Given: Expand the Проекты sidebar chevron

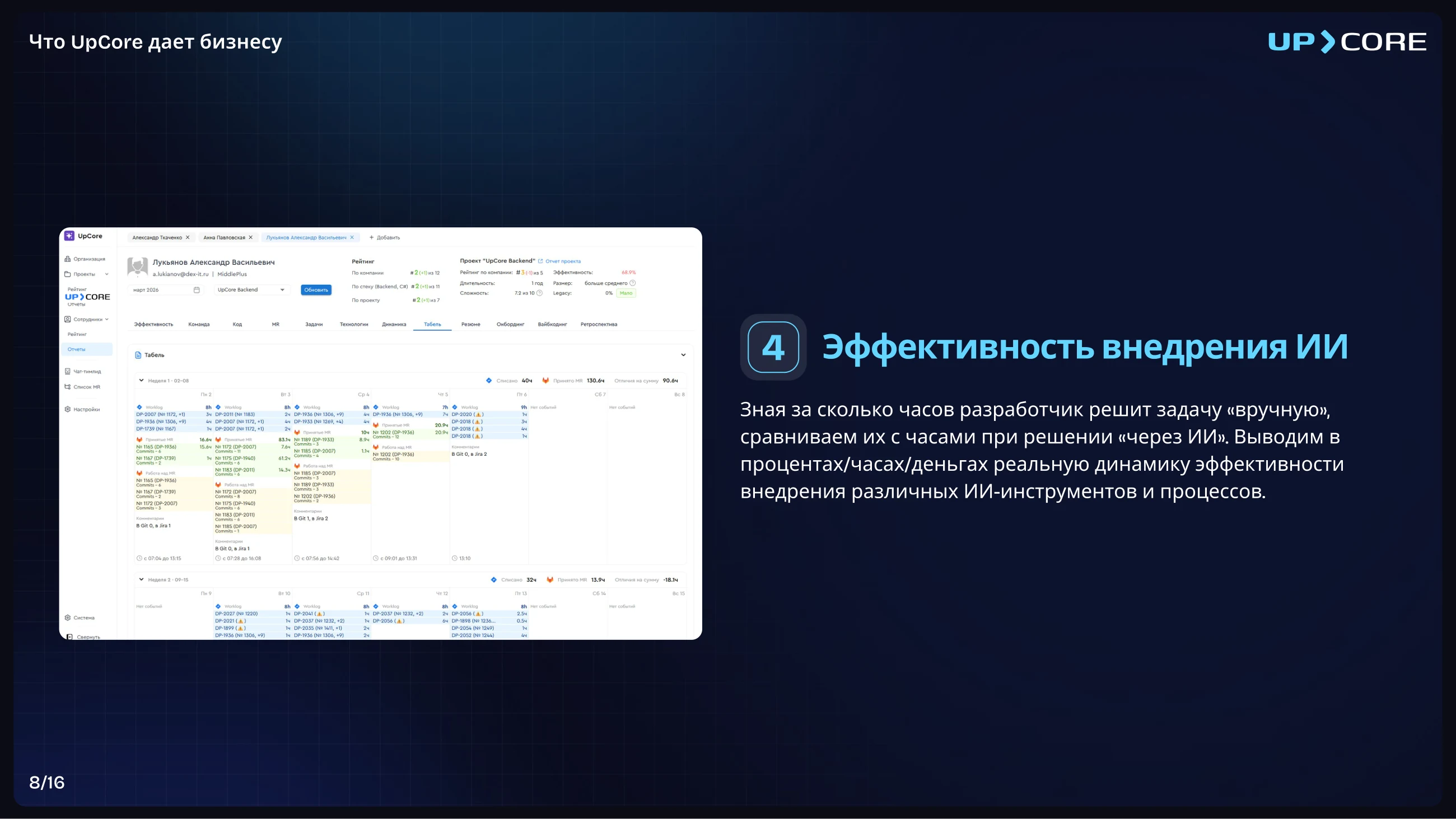Looking at the screenshot, I should (x=107, y=274).
